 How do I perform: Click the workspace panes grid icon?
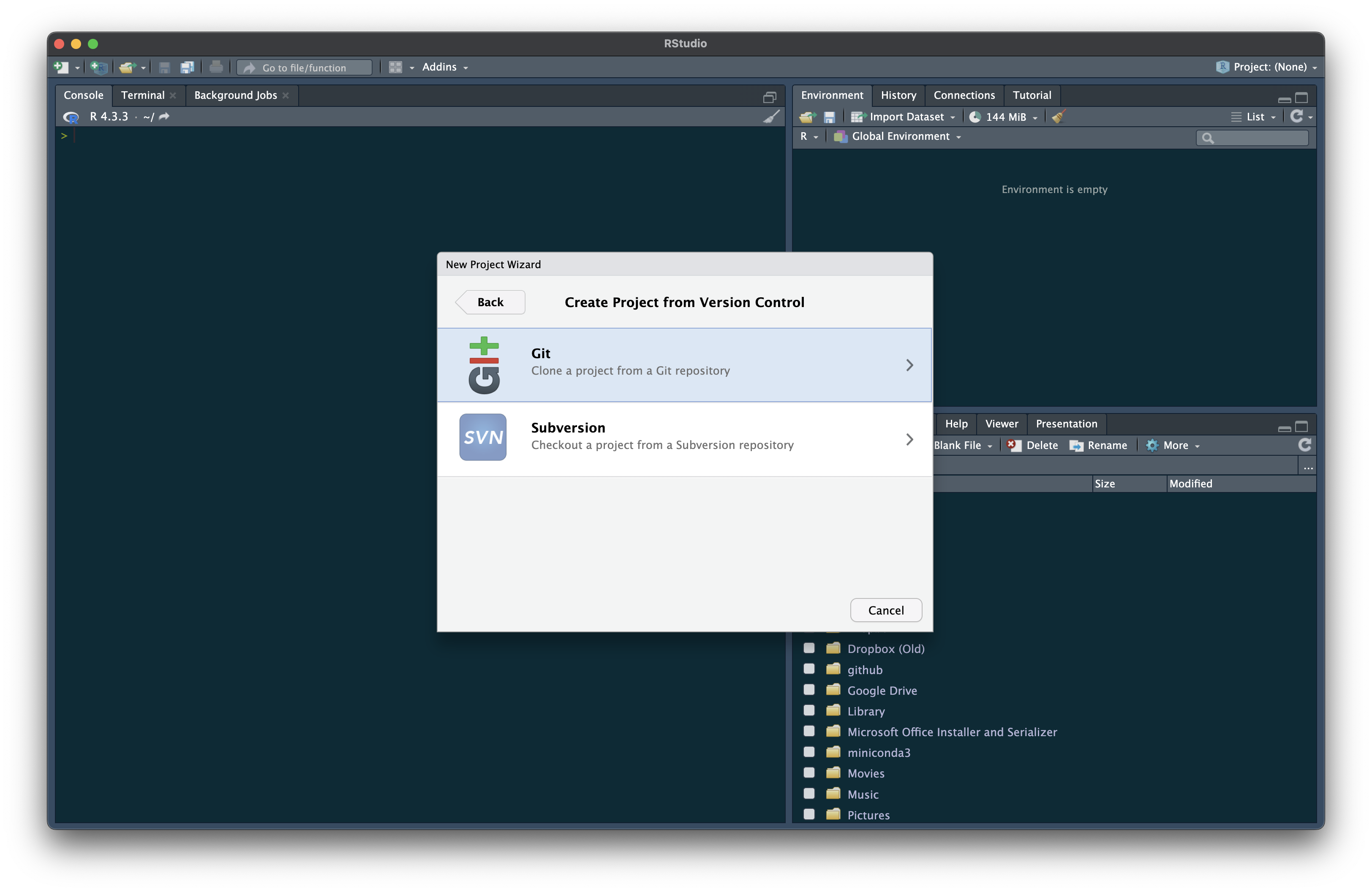pos(395,68)
